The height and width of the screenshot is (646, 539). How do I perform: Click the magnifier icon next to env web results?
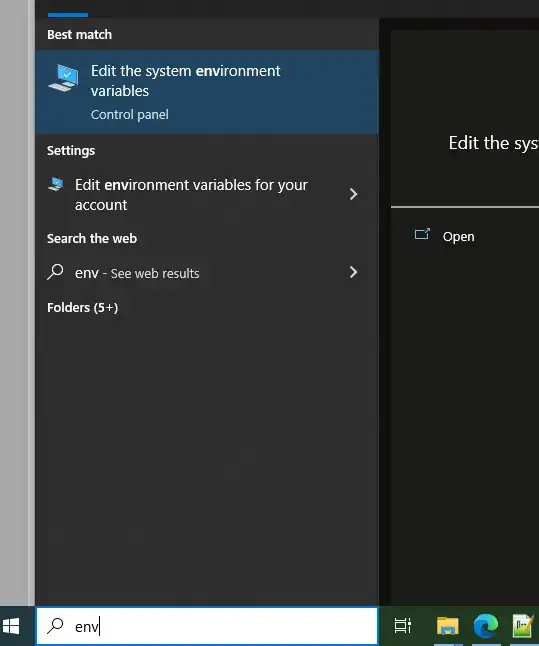coord(55,272)
